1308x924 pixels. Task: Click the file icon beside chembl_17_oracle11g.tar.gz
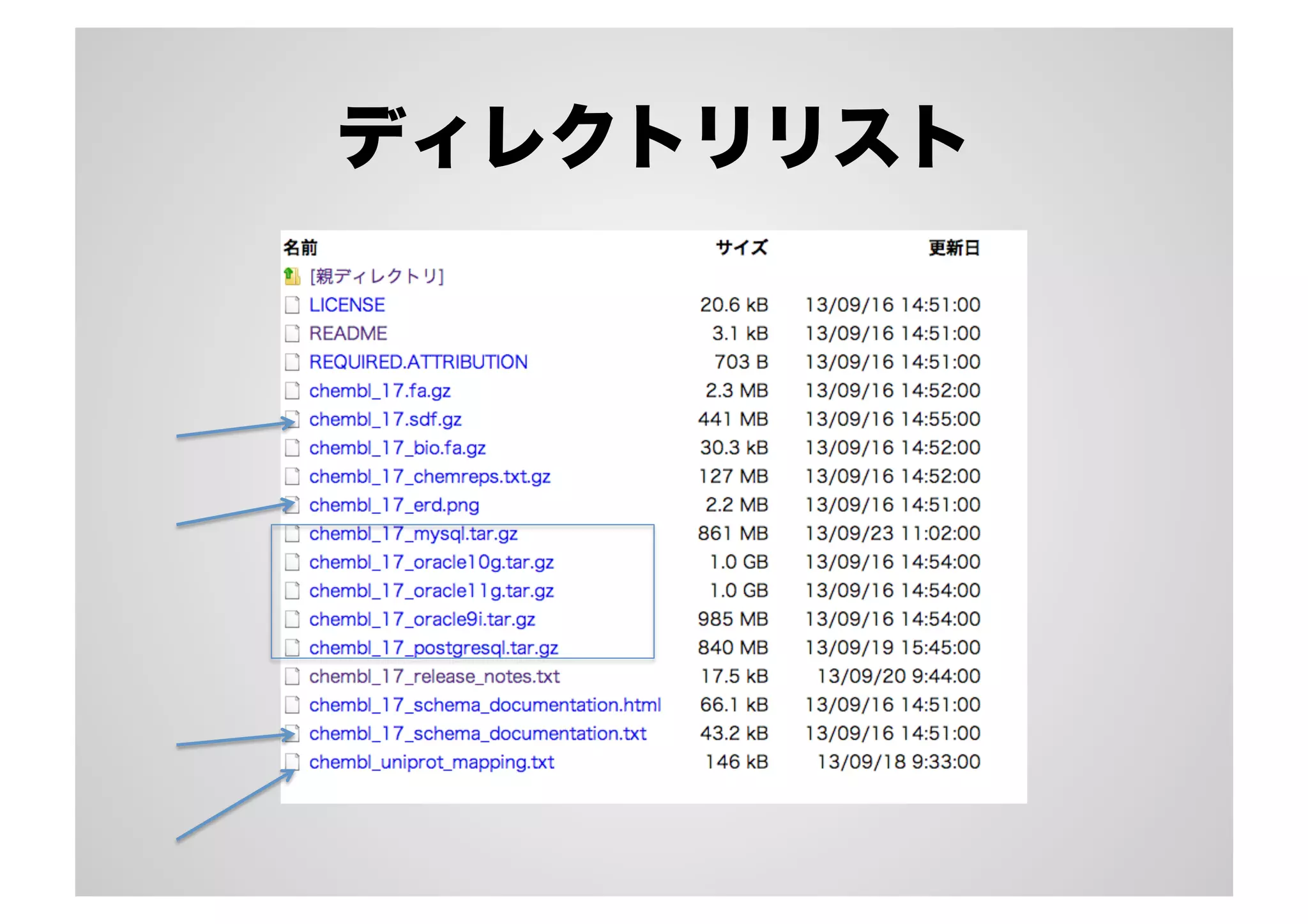click(292, 591)
